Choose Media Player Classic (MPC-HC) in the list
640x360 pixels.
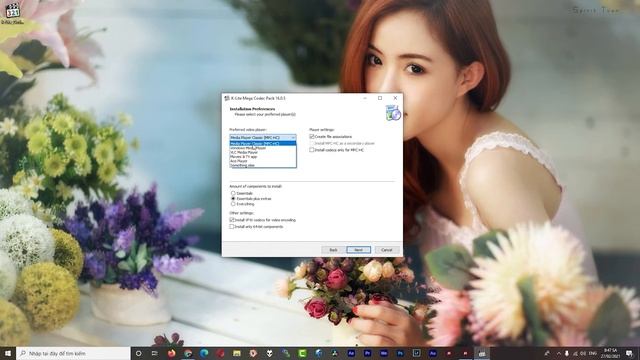point(263,144)
